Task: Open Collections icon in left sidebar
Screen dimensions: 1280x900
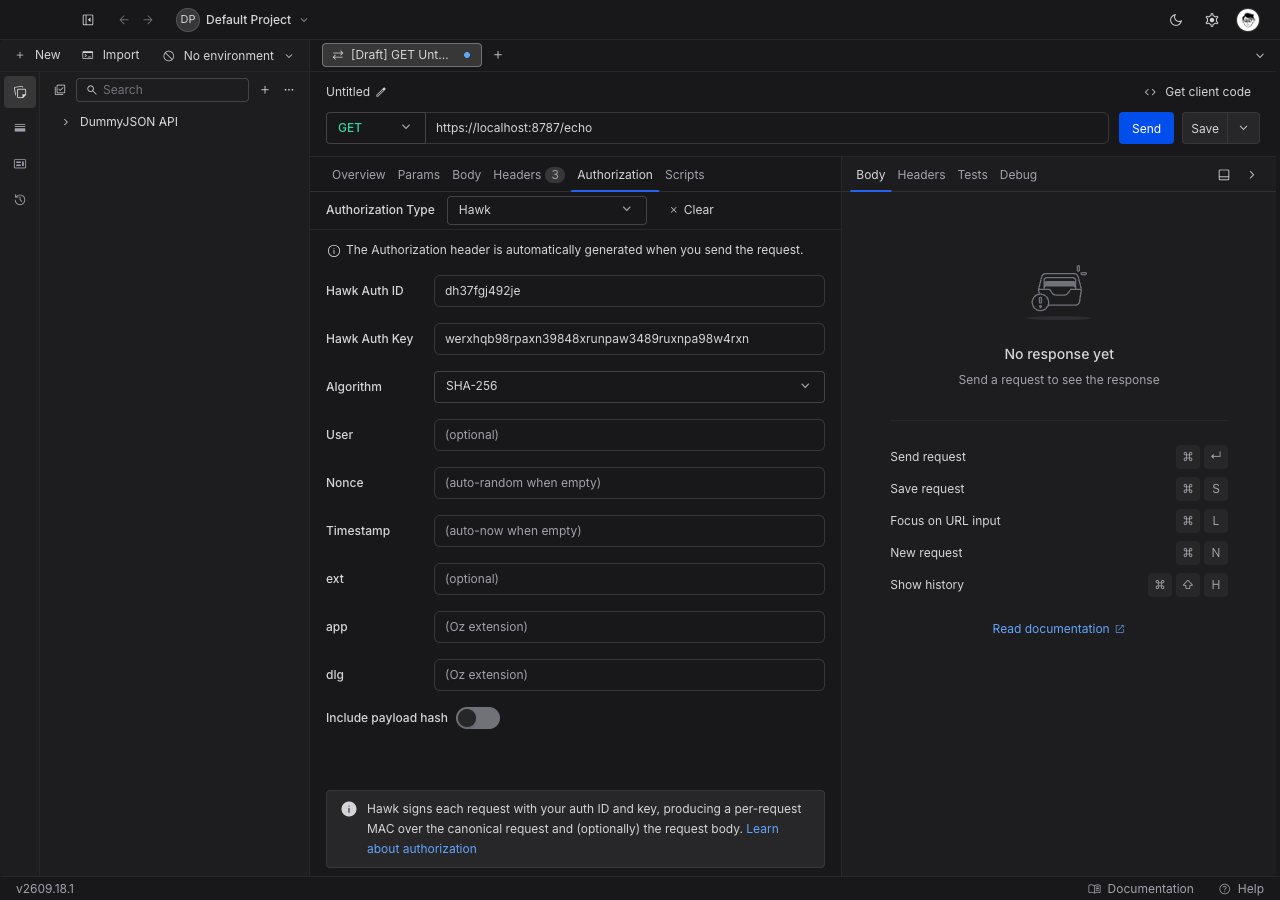Action: click(x=20, y=92)
